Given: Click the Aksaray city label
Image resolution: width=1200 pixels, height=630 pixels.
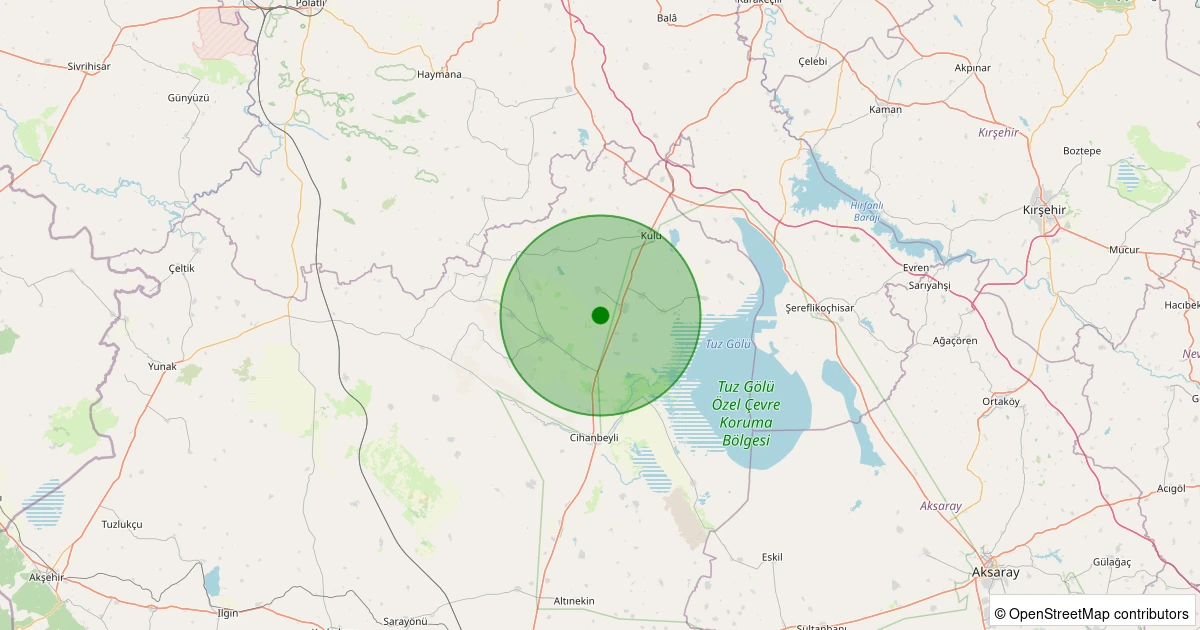Looking at the screenshot, I should (996, 572).
